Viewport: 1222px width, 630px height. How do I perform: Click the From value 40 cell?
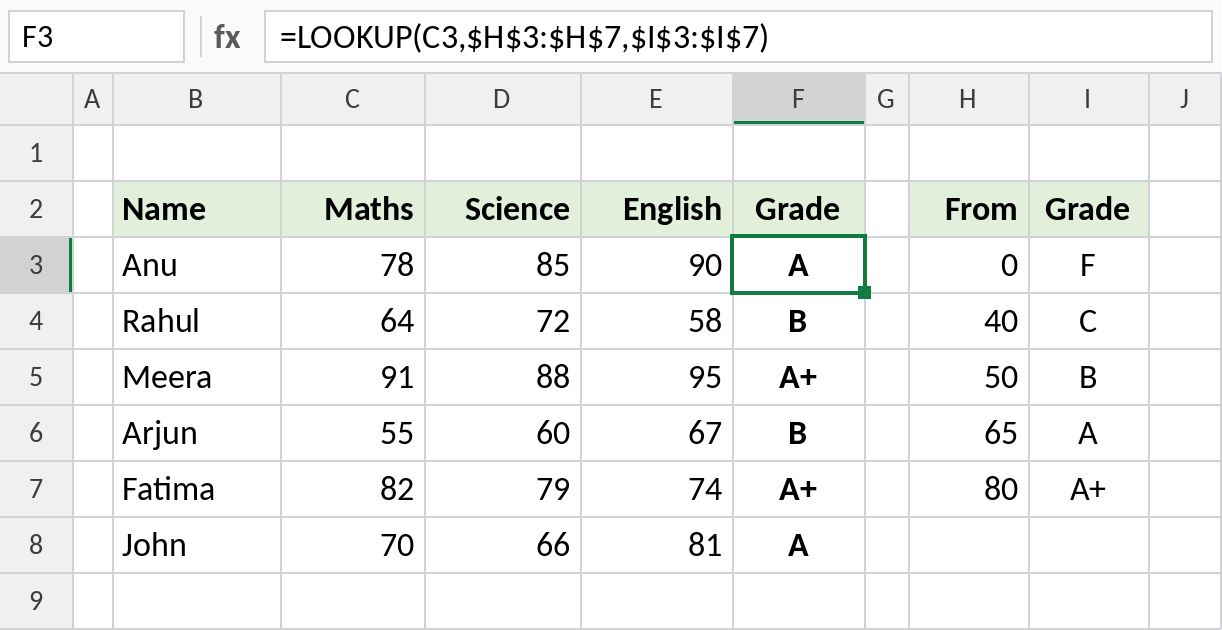pyautogui.click(x=969, y=321)
